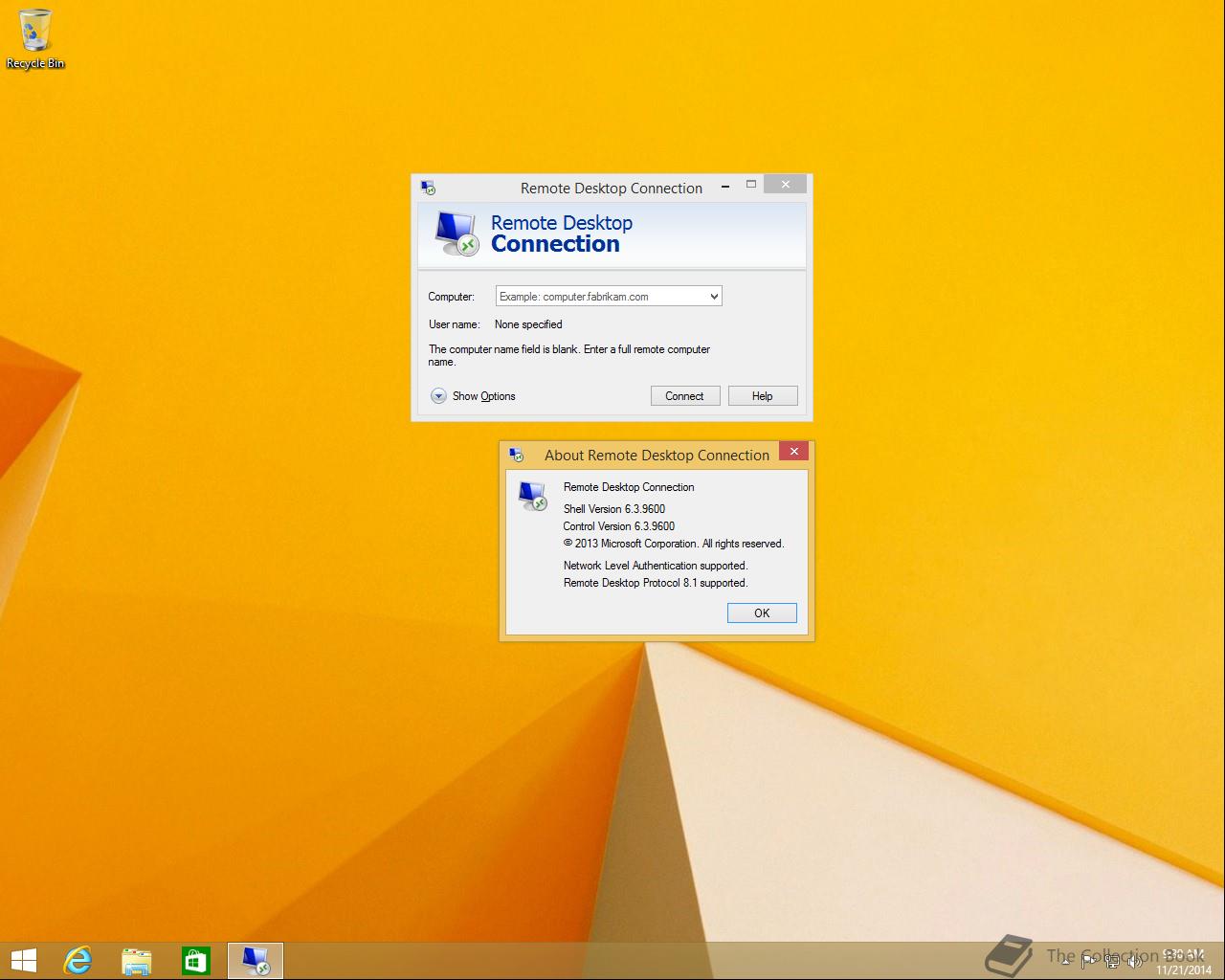Screen dimensions: 1225x980
Task: Click "None specified" user name value
Action: (528, 324)
